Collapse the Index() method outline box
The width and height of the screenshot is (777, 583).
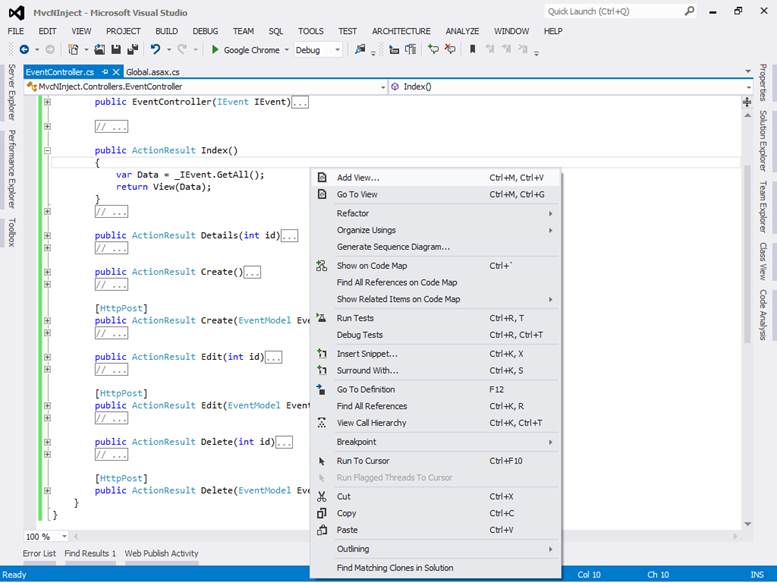pyautogui.click(x=47, y=151)
